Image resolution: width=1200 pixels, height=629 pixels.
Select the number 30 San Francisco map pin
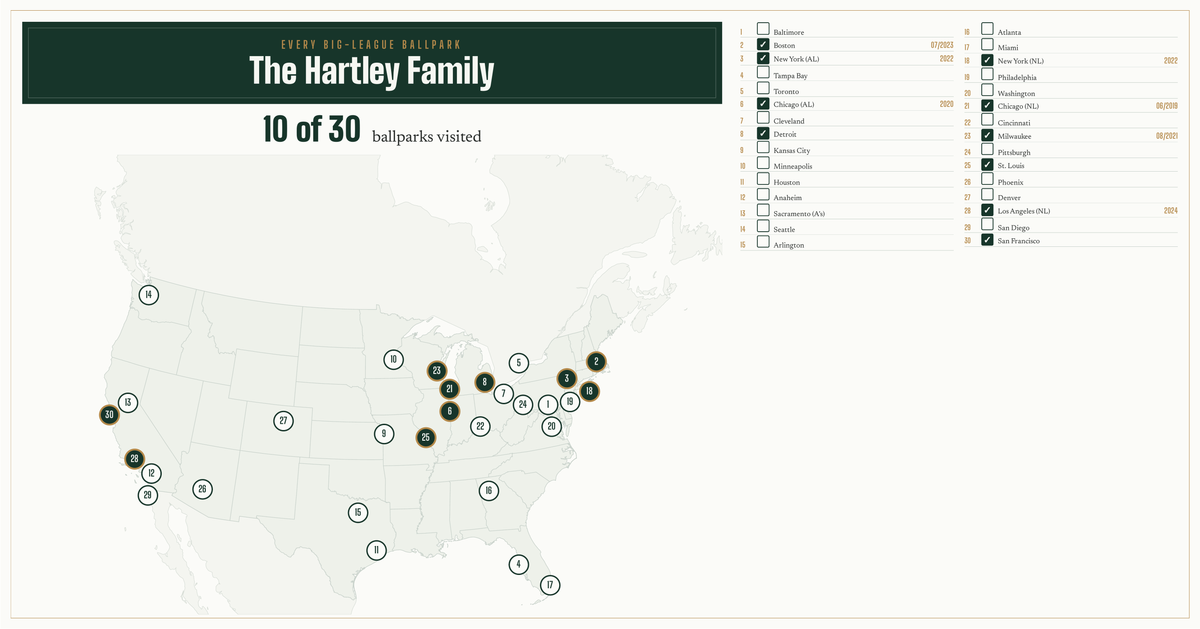[109, 414]
